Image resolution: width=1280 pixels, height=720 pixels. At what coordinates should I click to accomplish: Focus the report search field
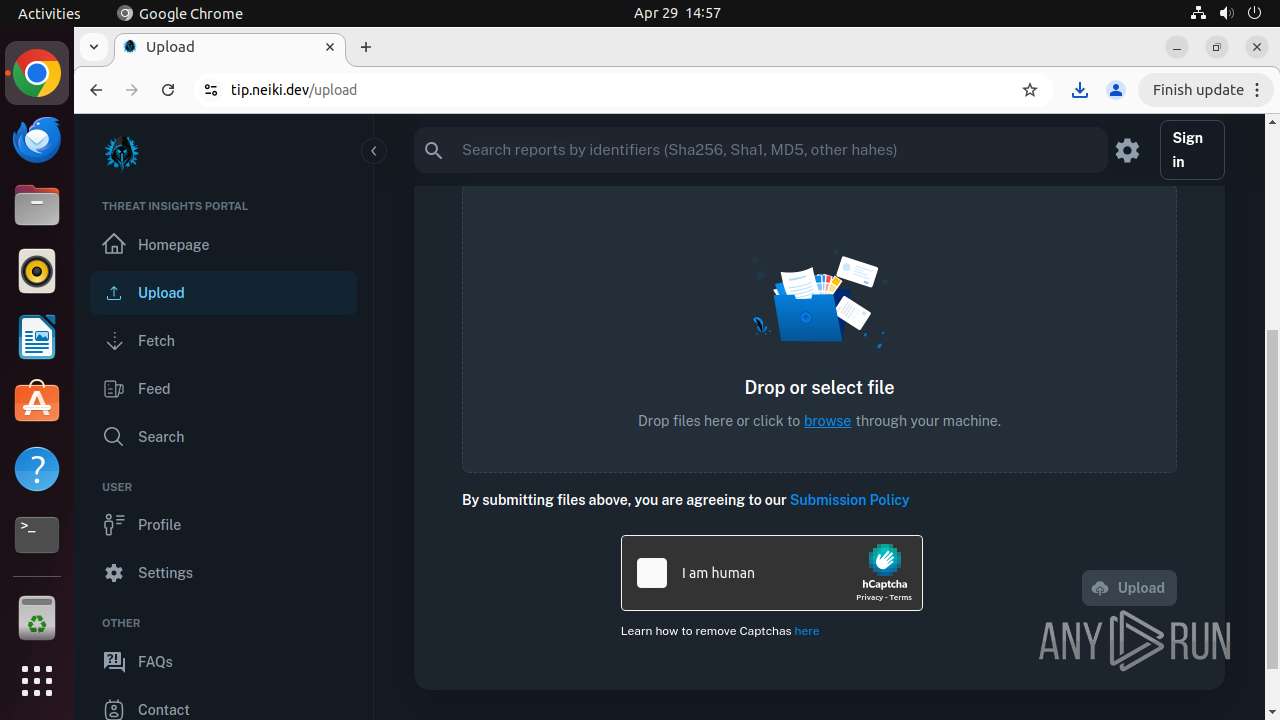click(x=778, y=150)
